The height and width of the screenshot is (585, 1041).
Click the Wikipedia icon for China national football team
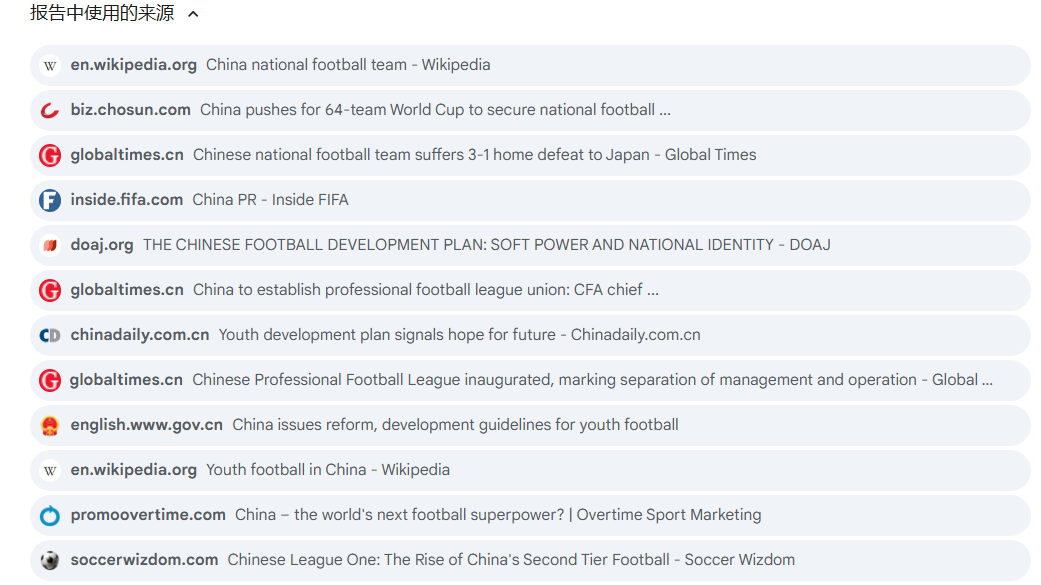coord(50,65)
